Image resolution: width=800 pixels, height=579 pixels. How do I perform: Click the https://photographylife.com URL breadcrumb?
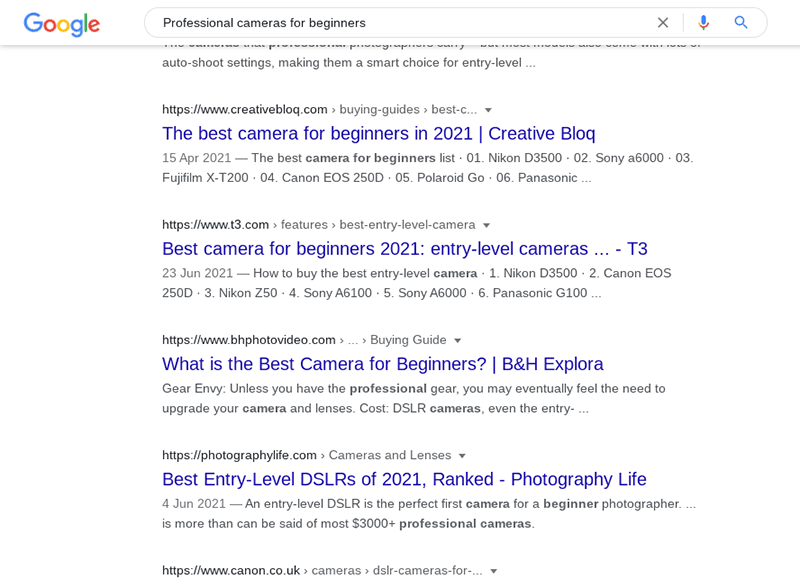(239, 456)
